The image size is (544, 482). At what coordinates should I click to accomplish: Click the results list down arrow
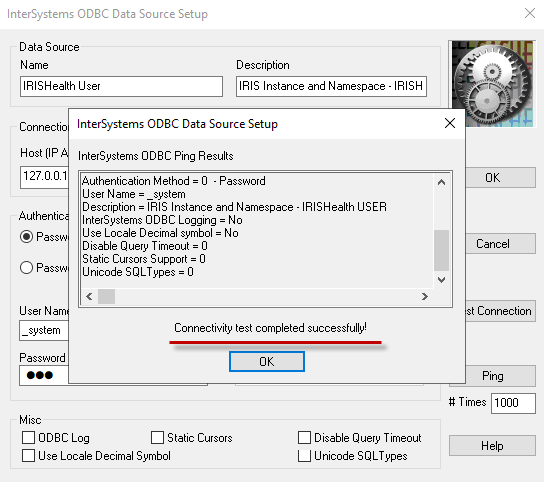[x=441, y=279]
